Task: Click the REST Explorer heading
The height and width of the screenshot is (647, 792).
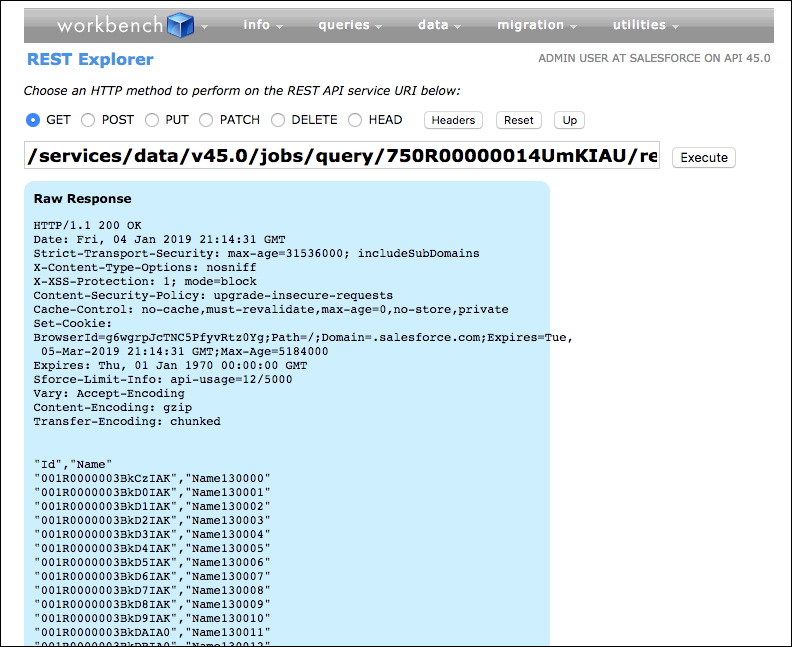Action: 90,59
